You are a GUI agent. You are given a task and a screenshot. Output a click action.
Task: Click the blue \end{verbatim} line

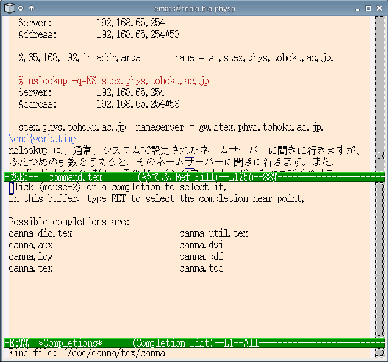(43, 139)
